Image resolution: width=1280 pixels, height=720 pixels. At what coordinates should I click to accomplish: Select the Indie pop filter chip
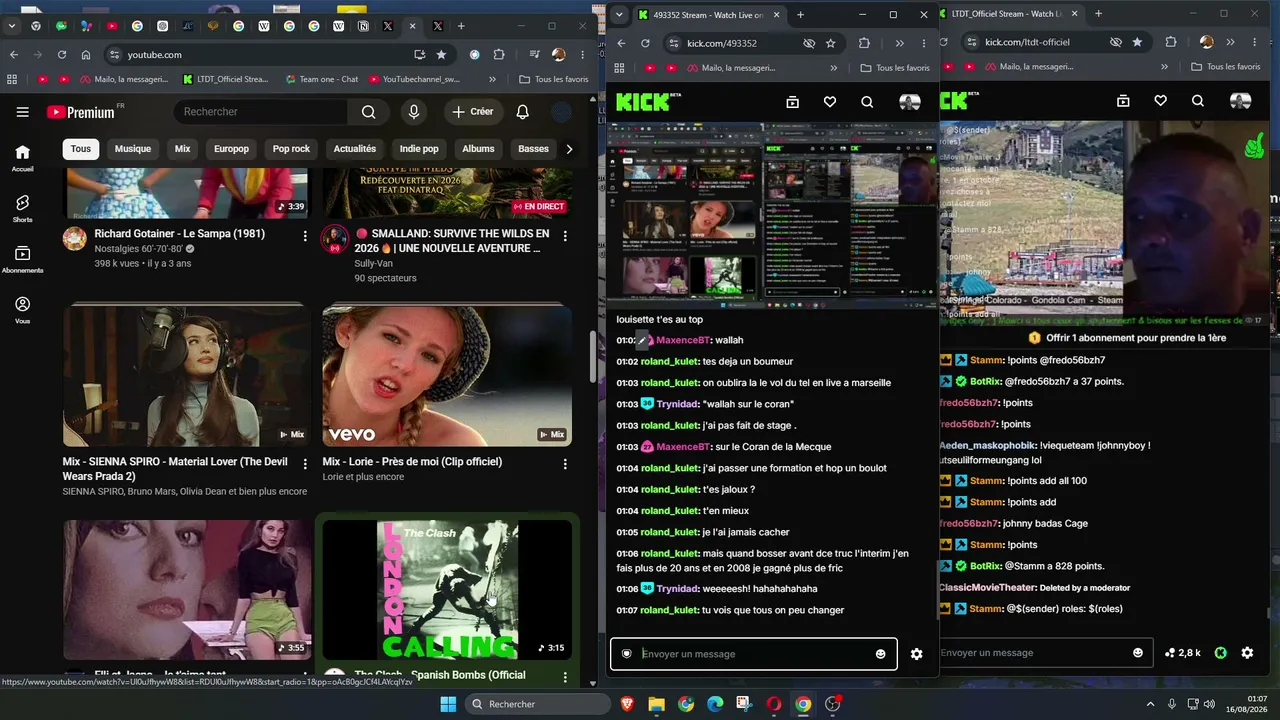(x=419, y=149)
